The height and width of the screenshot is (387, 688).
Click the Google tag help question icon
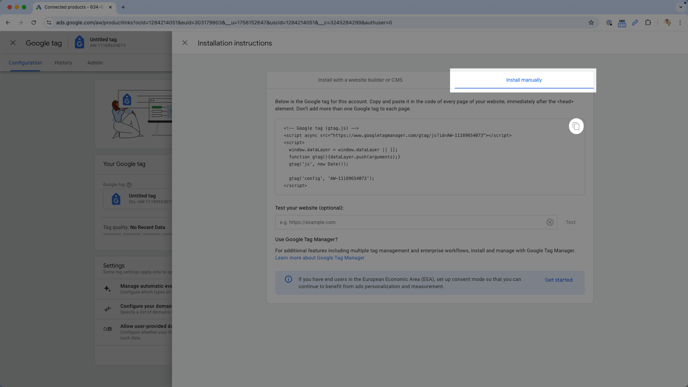coord(129,185)
